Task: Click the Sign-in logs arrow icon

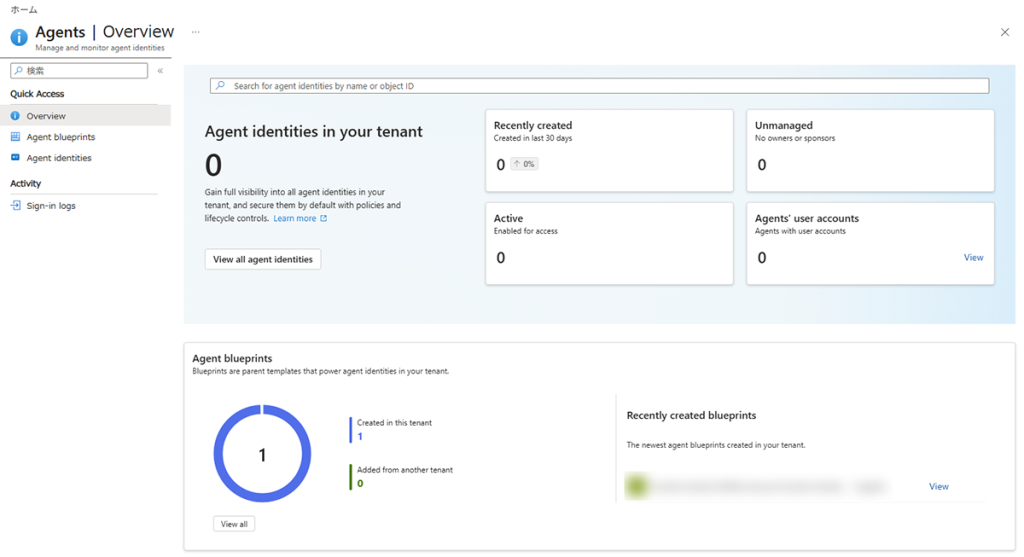Action: click(15, 205)
